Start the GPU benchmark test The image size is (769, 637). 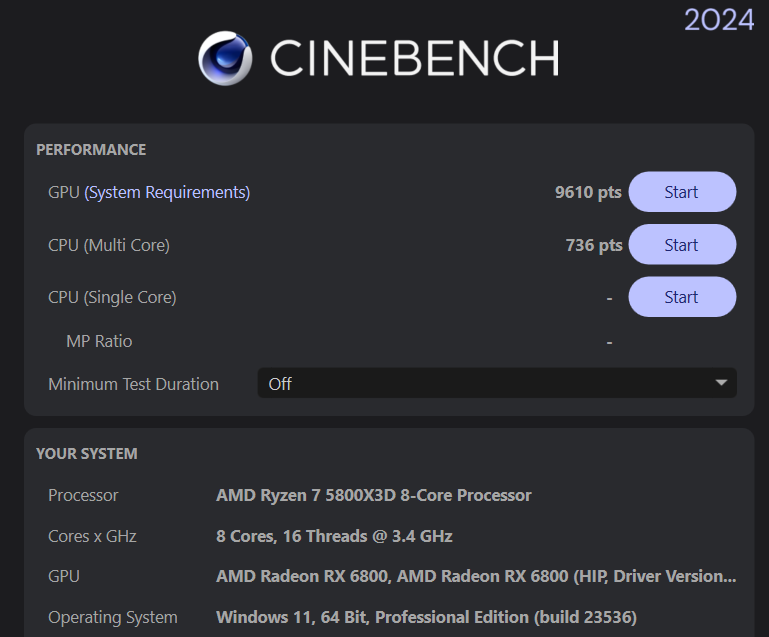tap(681, 192)
